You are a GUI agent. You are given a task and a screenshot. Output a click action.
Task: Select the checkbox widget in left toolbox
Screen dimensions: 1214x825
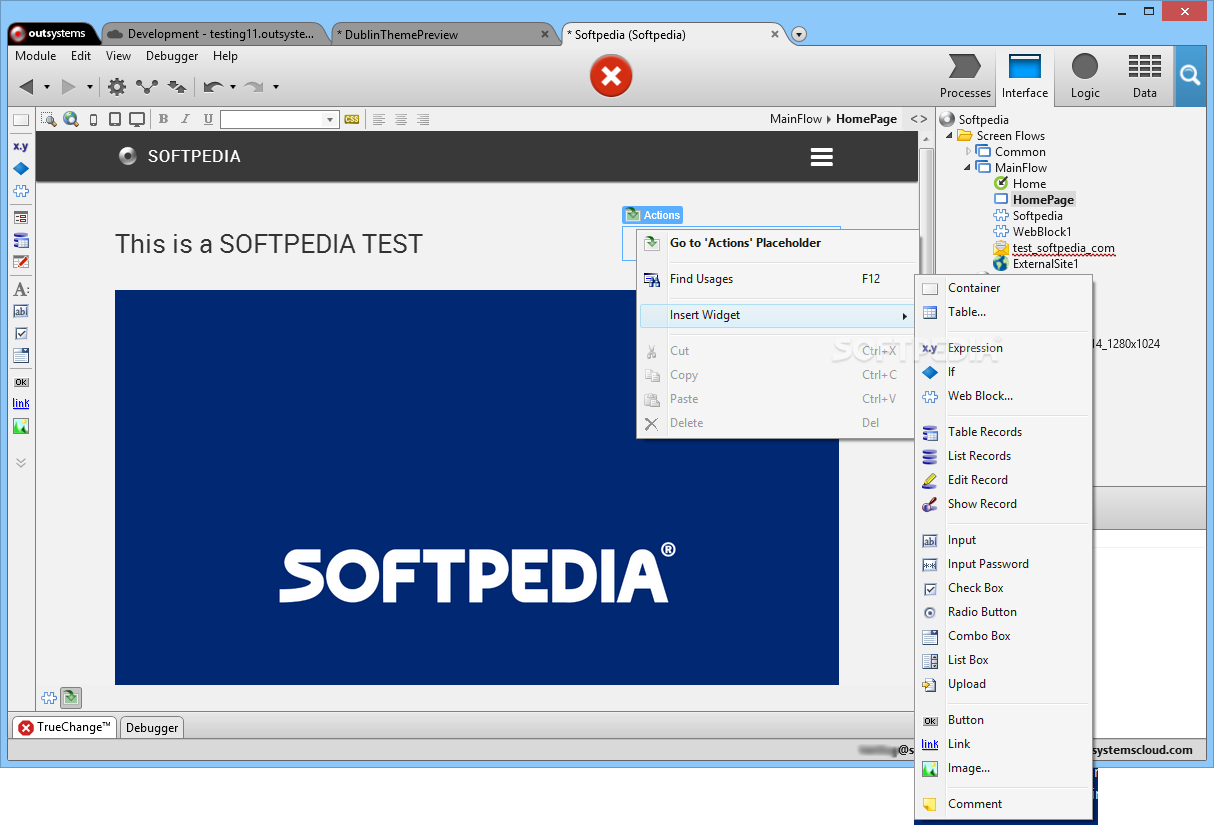(x=21, y=333)
